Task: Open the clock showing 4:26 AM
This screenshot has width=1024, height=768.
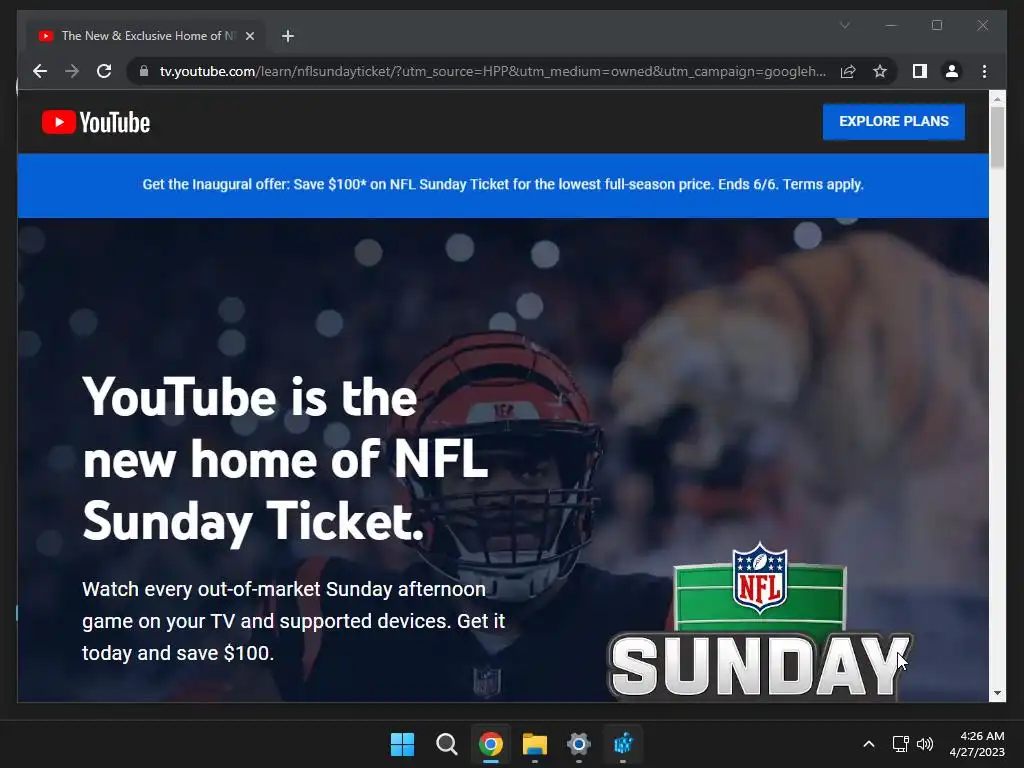Action: pos(977,744)
